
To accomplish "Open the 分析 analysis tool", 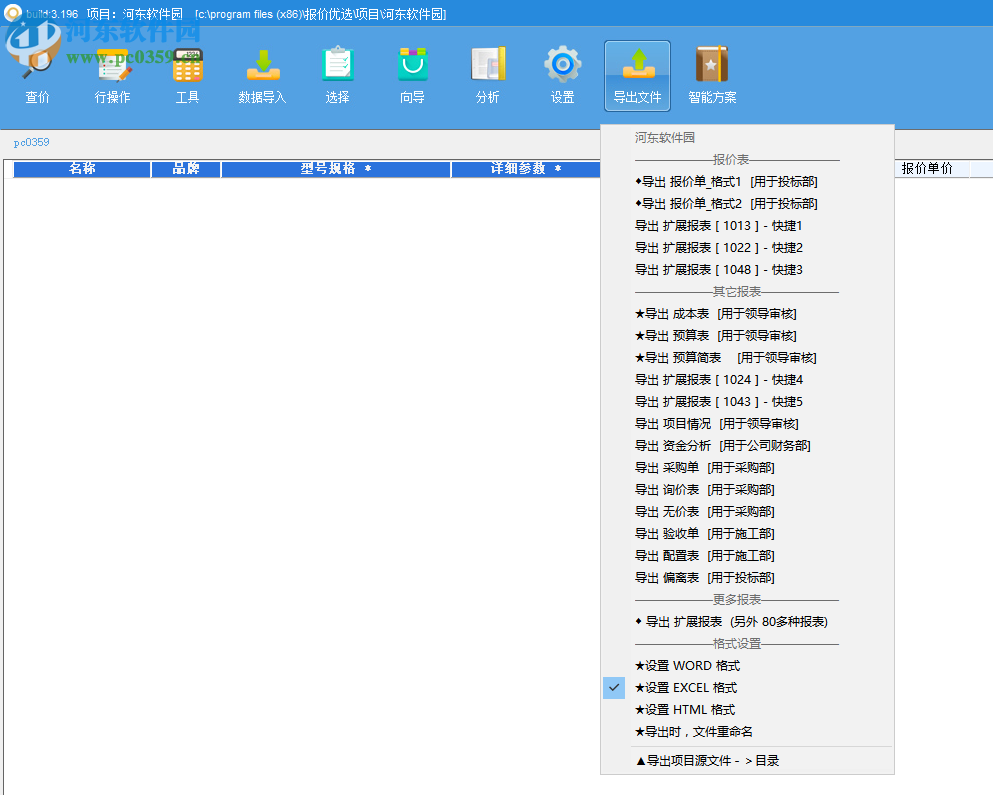I will (488, 76).
